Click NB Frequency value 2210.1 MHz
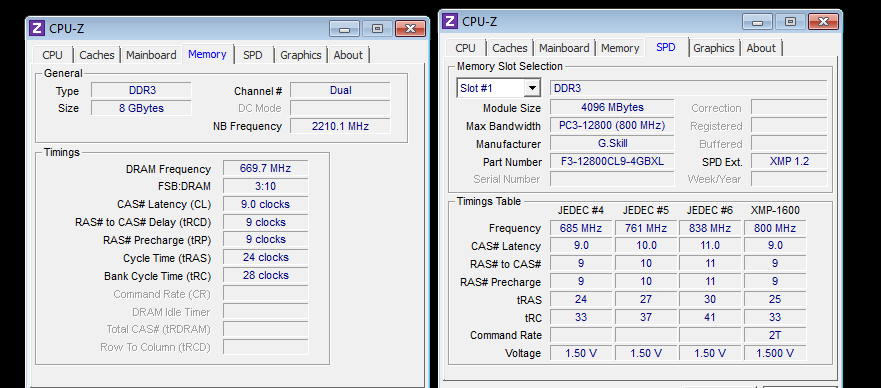The width and height of the screenshot is (881, 388). [340, 126]
